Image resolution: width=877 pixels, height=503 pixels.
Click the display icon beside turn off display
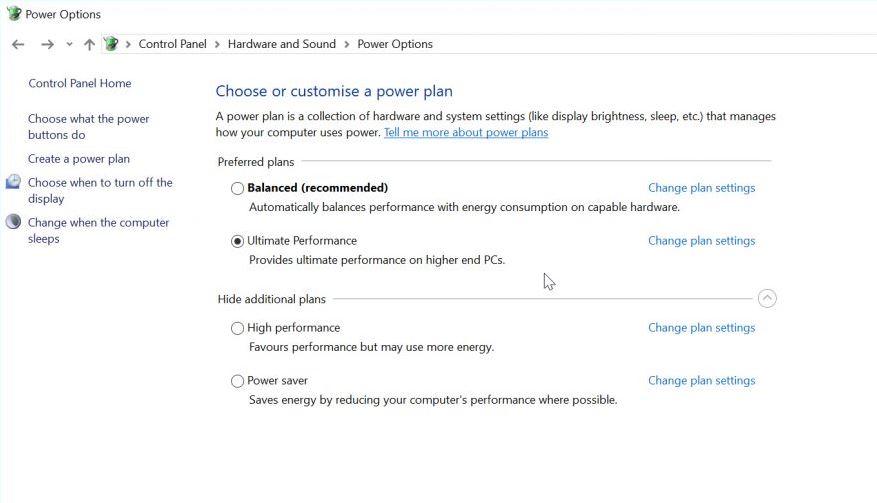(13, 182)
